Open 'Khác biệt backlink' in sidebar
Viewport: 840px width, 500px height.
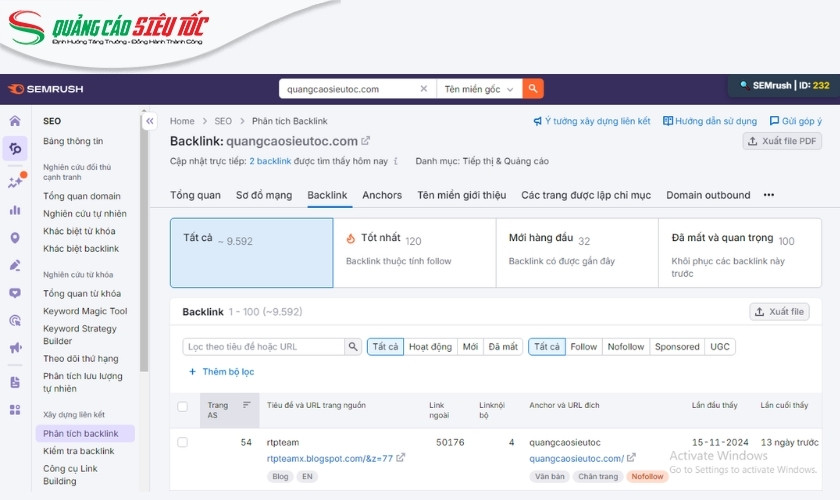pyautogui.click(x=81, y=249)
